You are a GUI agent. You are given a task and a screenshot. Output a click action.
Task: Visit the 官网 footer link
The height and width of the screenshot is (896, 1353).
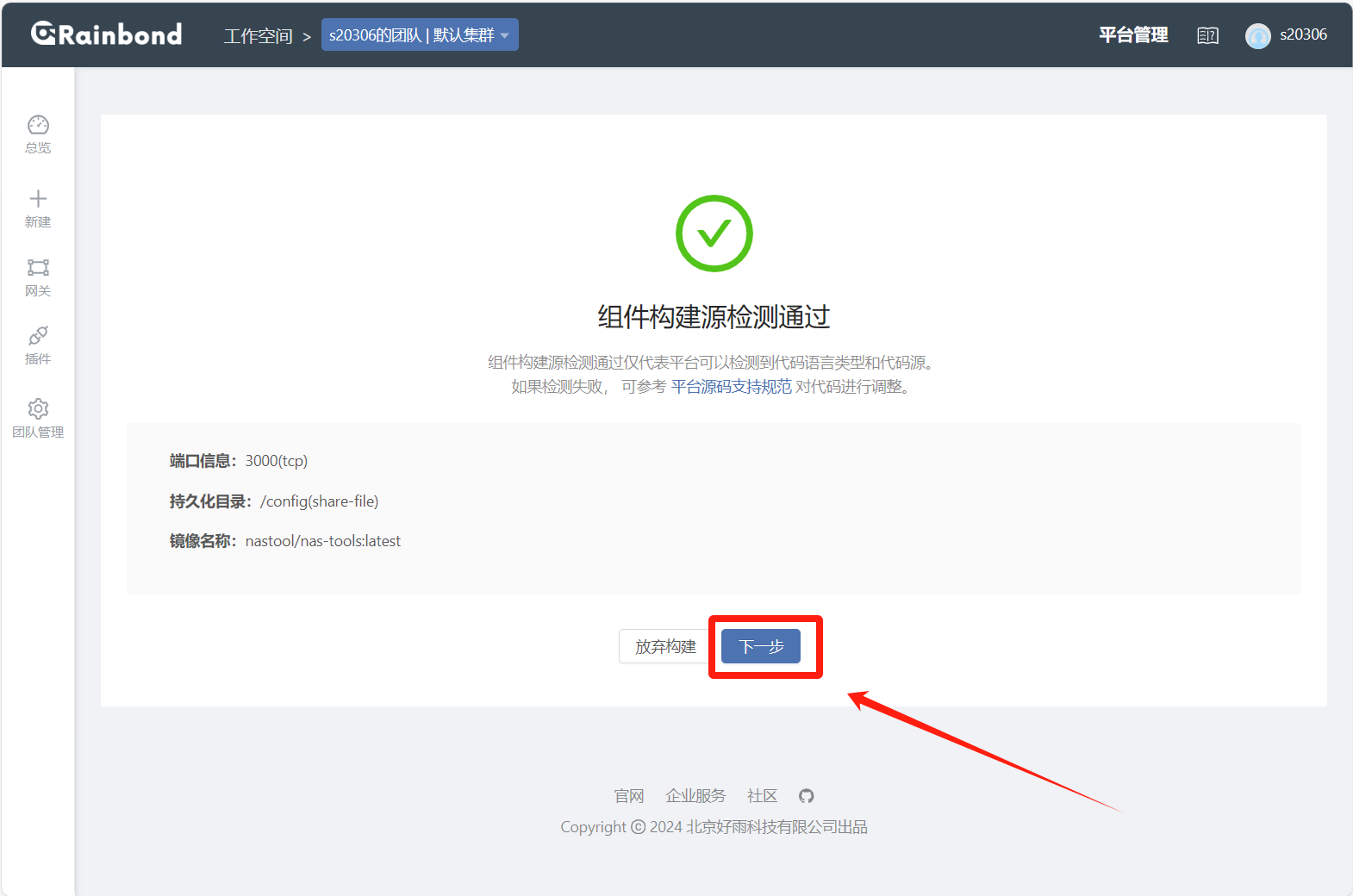point(628,796)
